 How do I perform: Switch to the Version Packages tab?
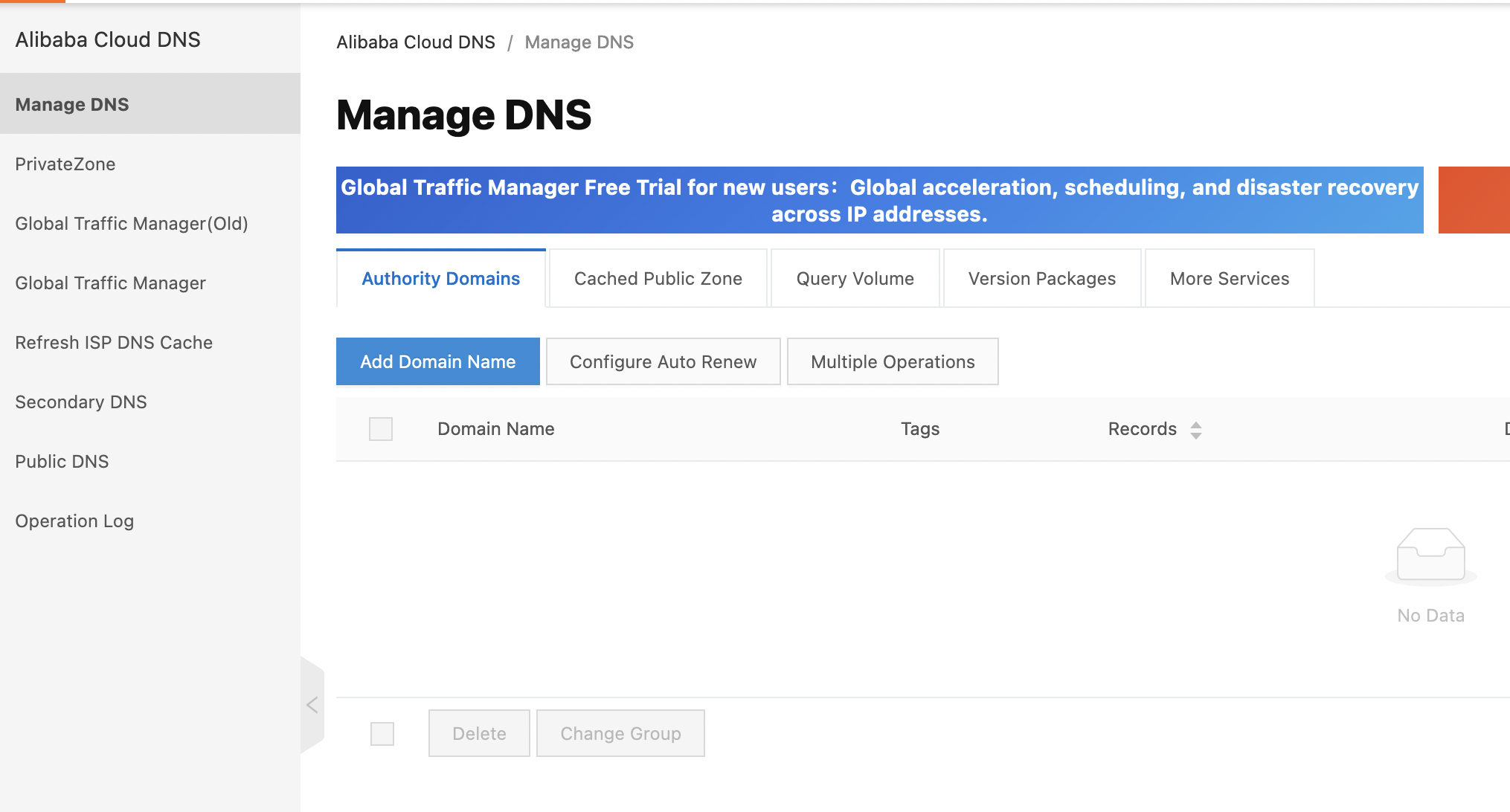1042,278
